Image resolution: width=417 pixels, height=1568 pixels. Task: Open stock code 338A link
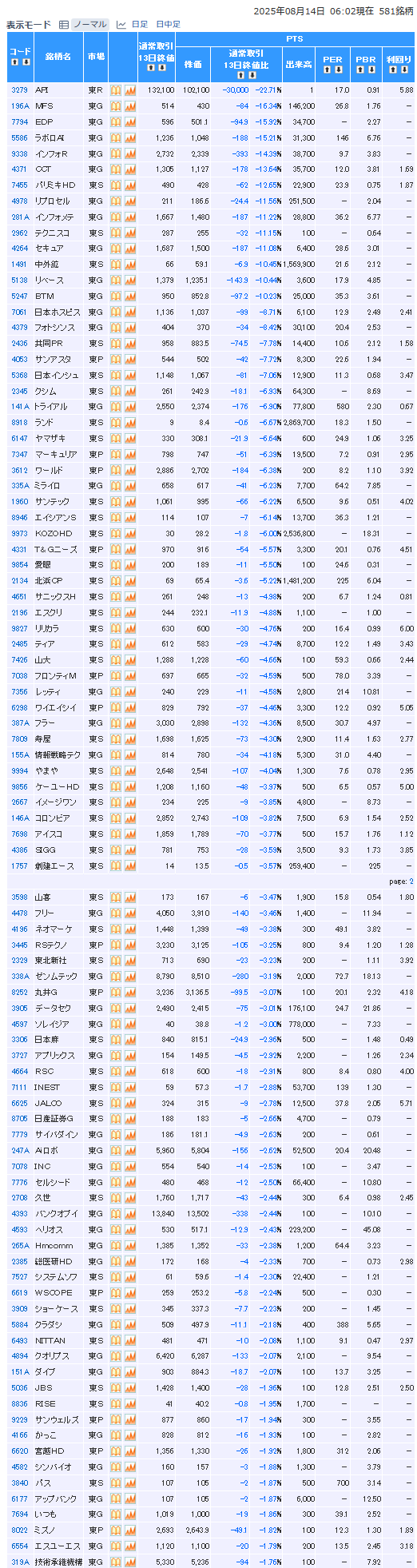click(x=20, y=976)
